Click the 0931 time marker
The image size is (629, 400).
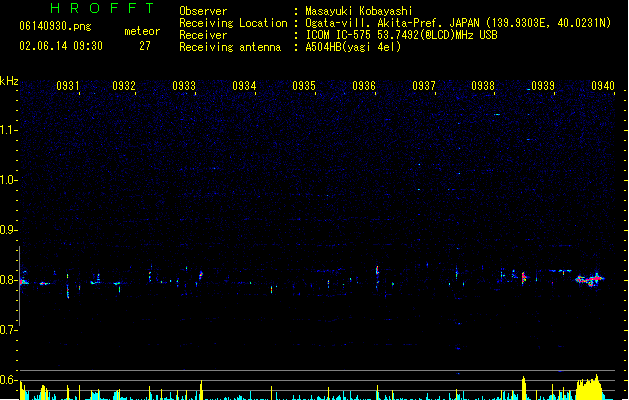click(x=67, y=86)
